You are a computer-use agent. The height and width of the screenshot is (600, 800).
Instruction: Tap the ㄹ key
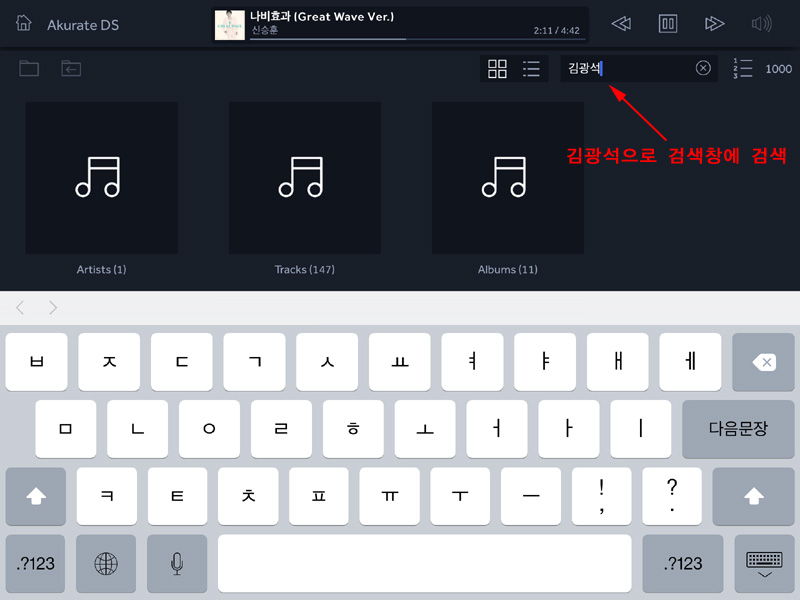(x=281, y=429)
